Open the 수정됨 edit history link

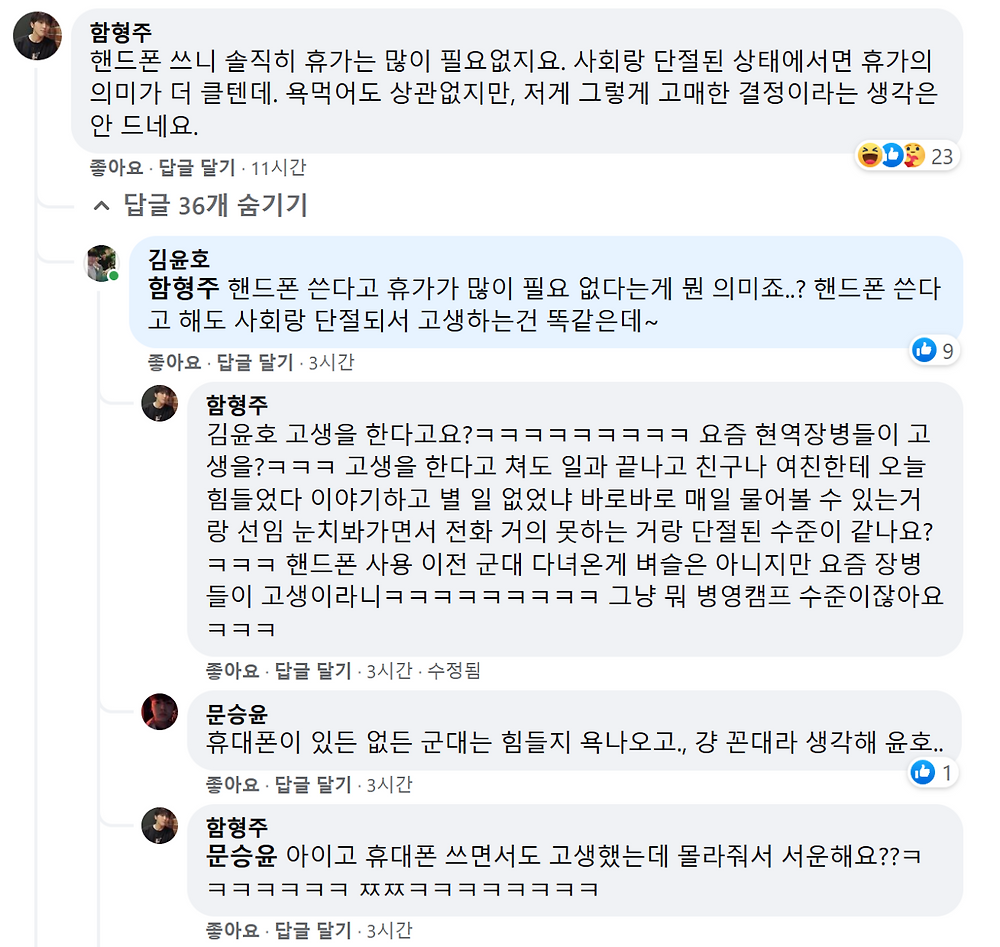[x=453, y=670]
